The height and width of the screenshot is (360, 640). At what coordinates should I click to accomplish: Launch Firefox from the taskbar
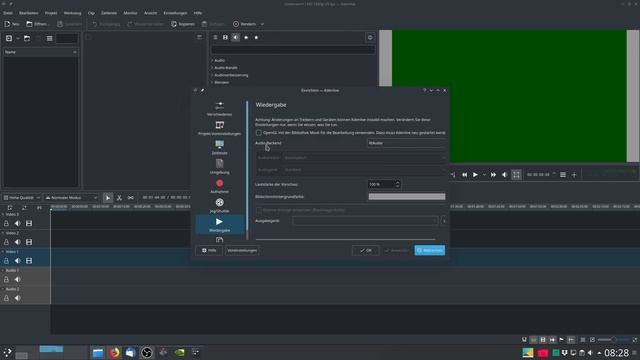coord(114,353)
